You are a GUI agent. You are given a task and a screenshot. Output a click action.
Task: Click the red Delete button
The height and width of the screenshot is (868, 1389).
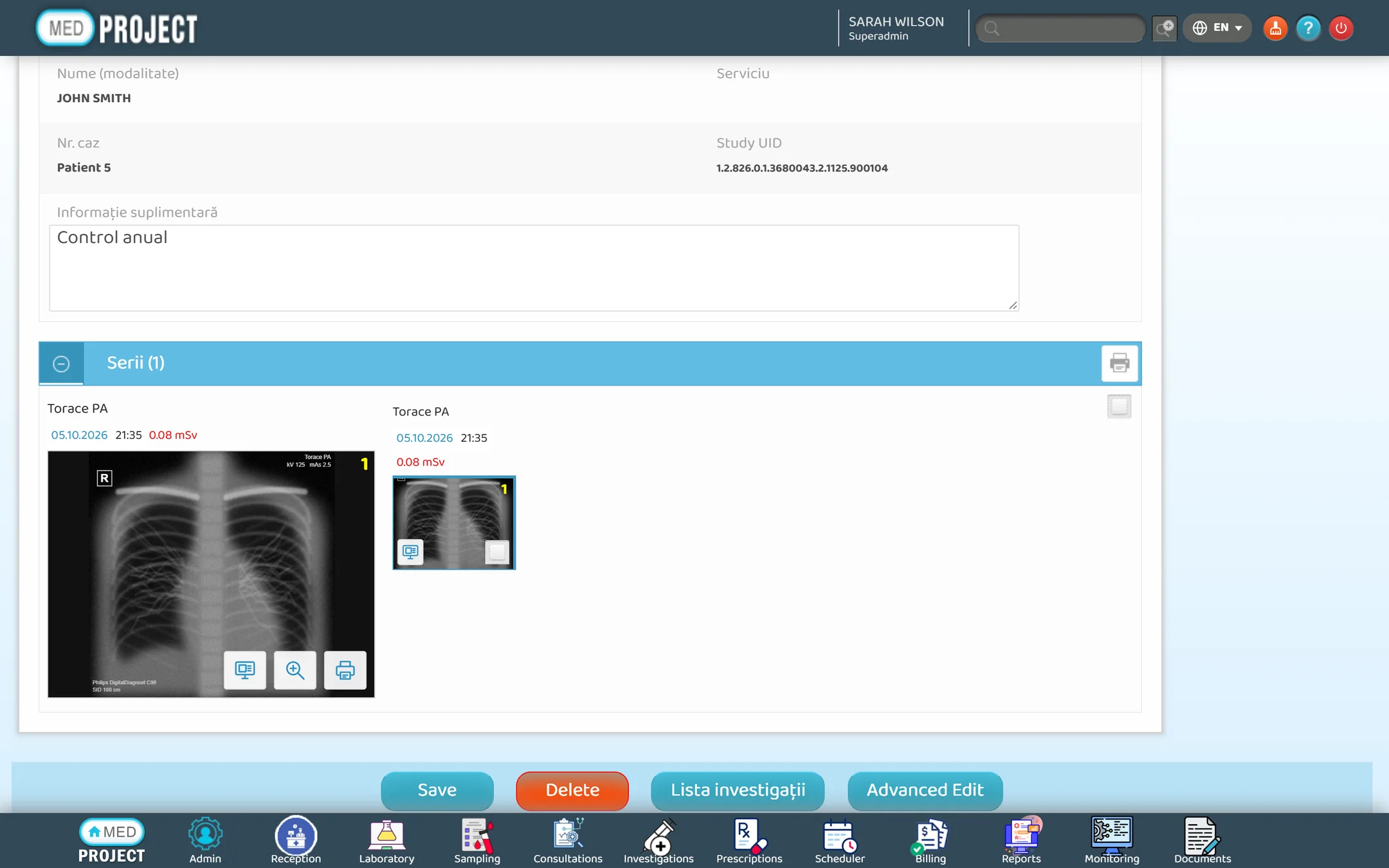(572, 790)
